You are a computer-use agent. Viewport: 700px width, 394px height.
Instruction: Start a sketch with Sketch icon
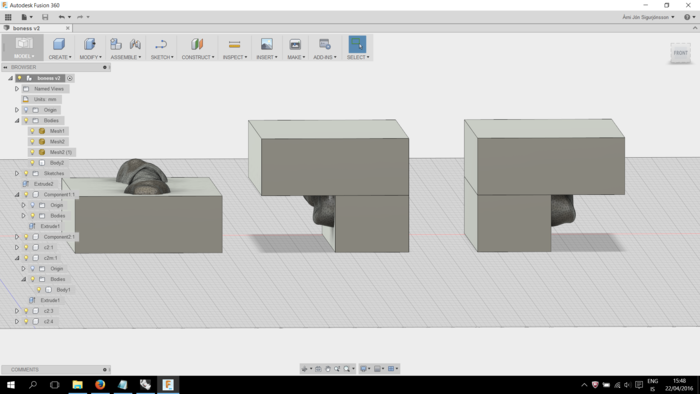(161, 44)
